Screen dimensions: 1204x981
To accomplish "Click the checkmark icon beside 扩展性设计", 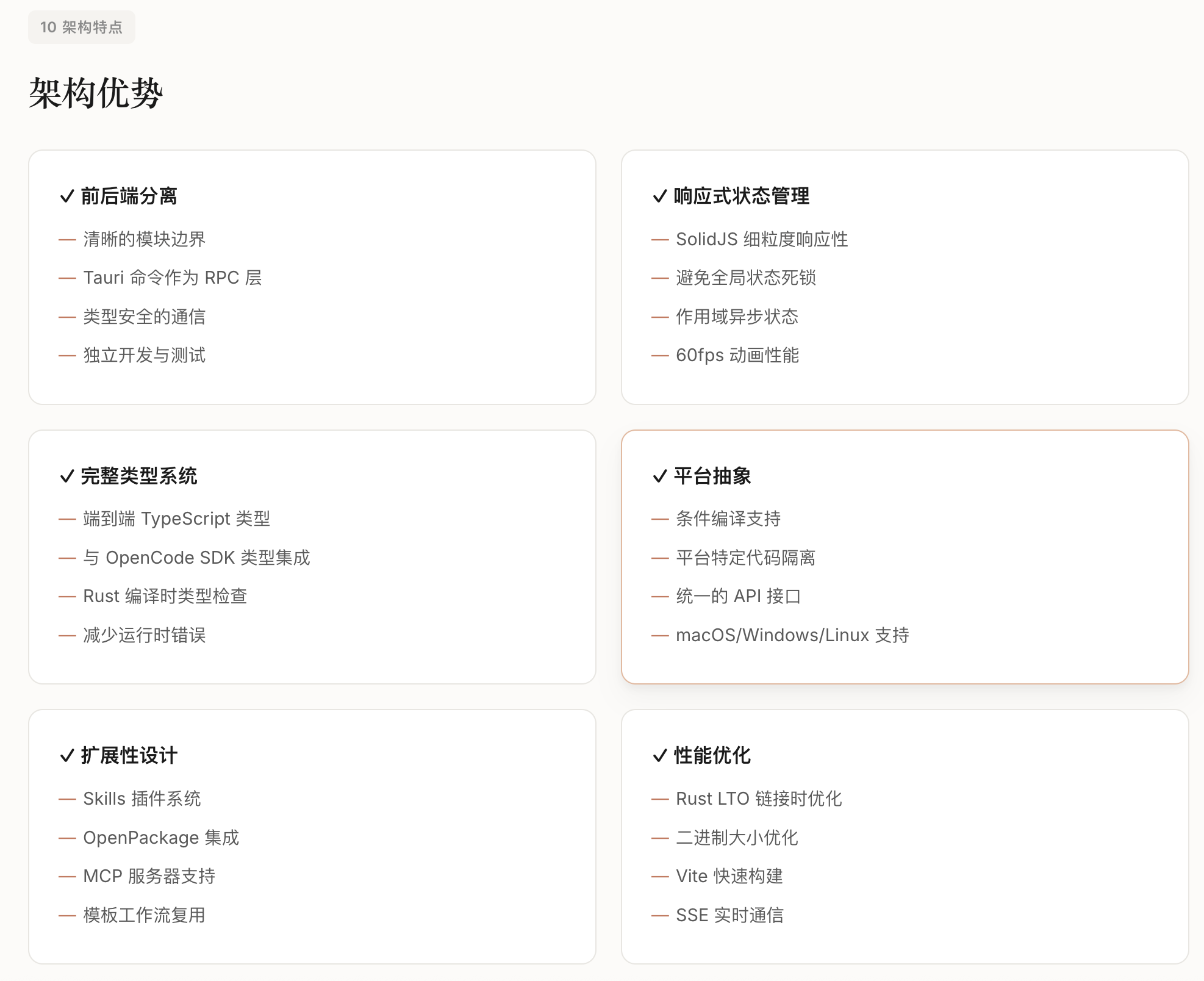I will (x=67, y=756).
